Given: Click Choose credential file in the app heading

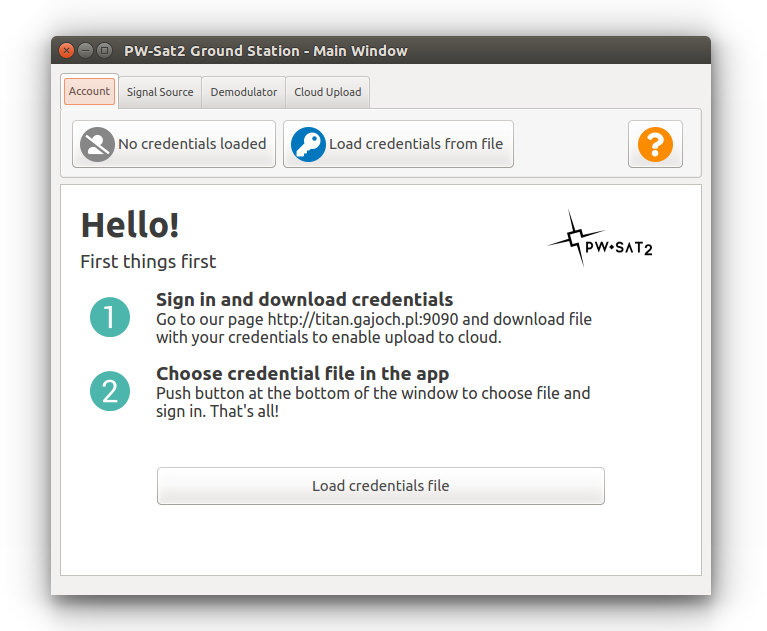Looking at the screenshot, I should [x=303, y=374].
